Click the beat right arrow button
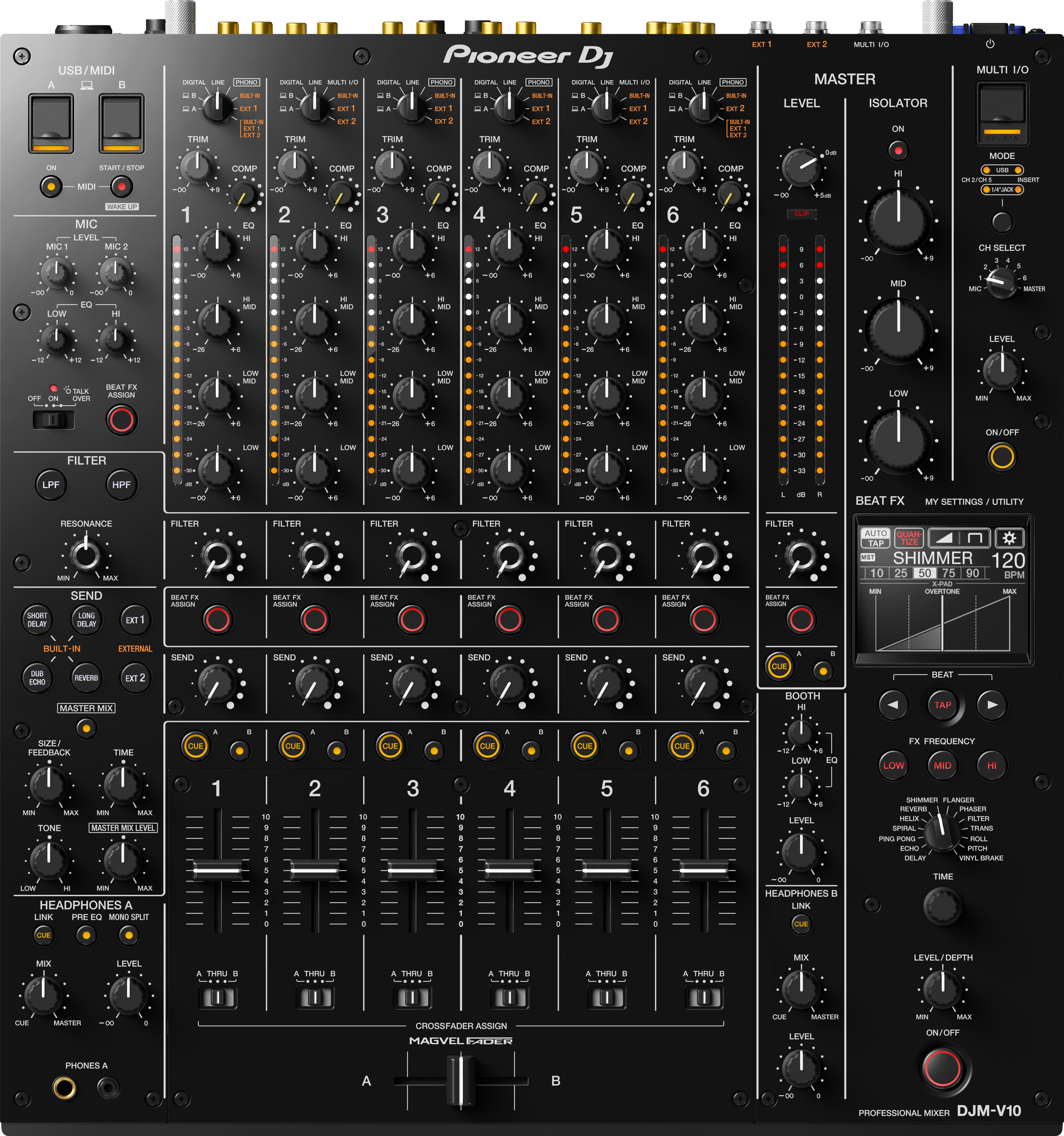The image size is (1064, 1136). [992, 705]
